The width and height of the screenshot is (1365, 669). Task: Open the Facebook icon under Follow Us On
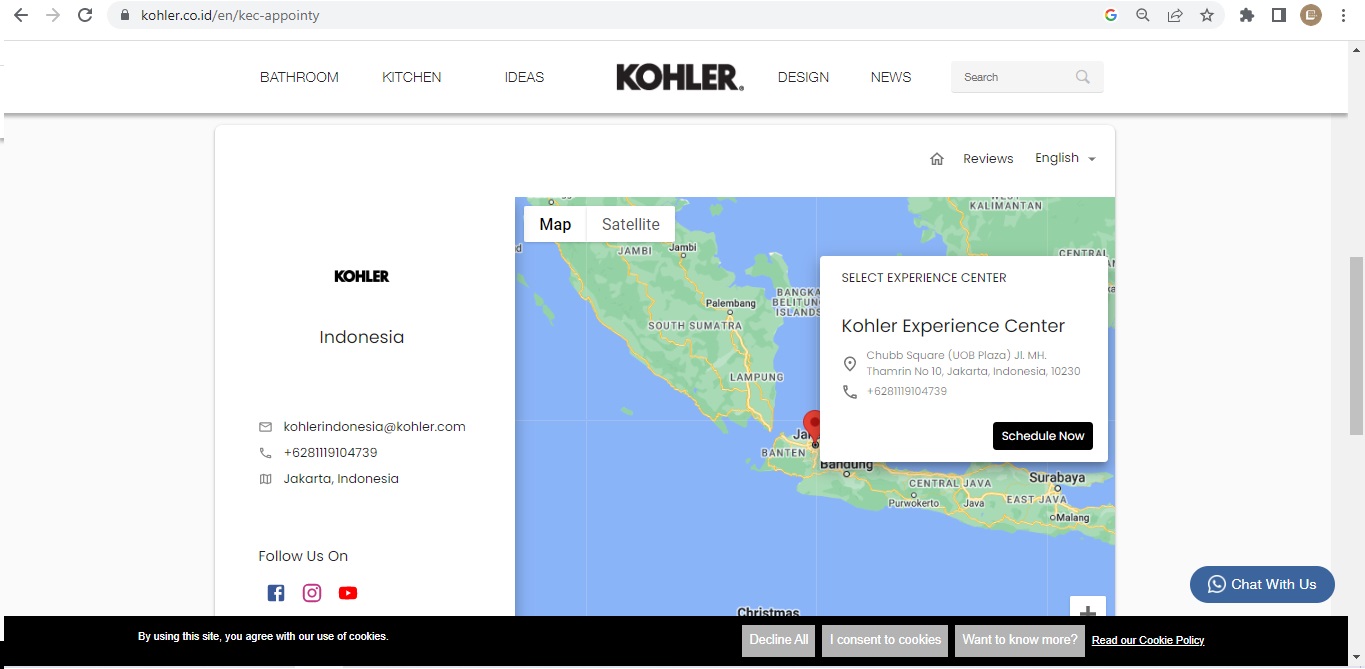tap(276, 593)
